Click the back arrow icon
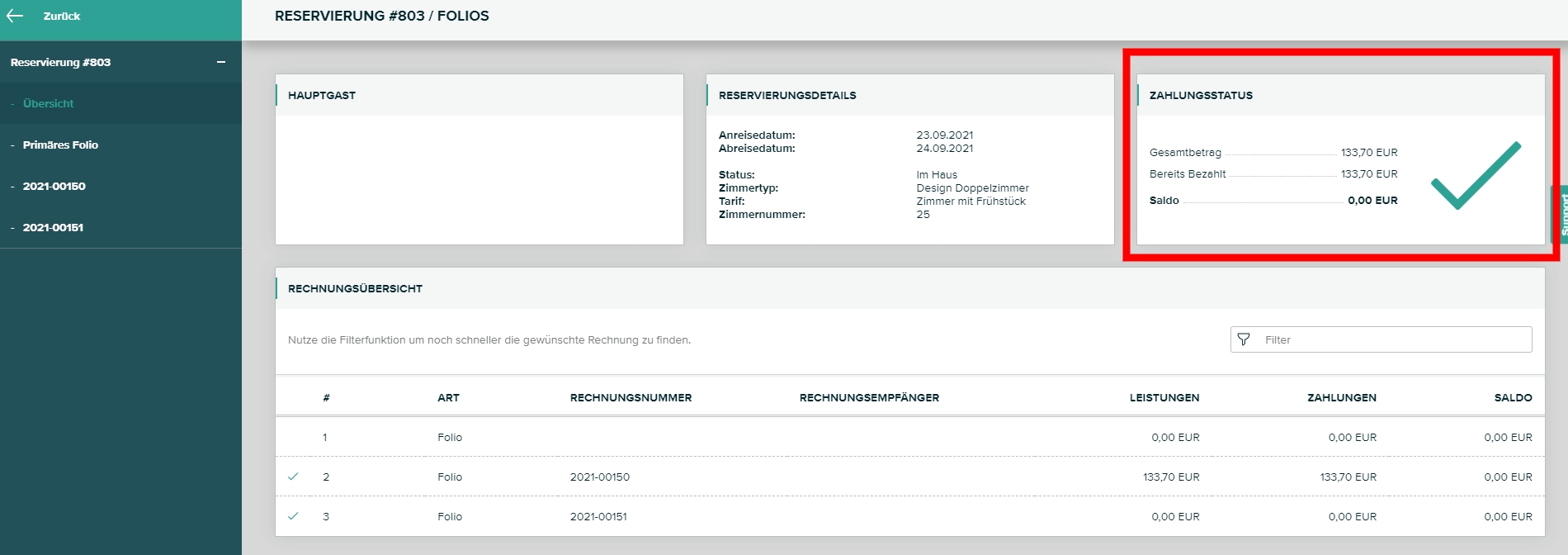The height and width of the screenshot is (555, 1568). pyautogui.click(x=15, y=16)
